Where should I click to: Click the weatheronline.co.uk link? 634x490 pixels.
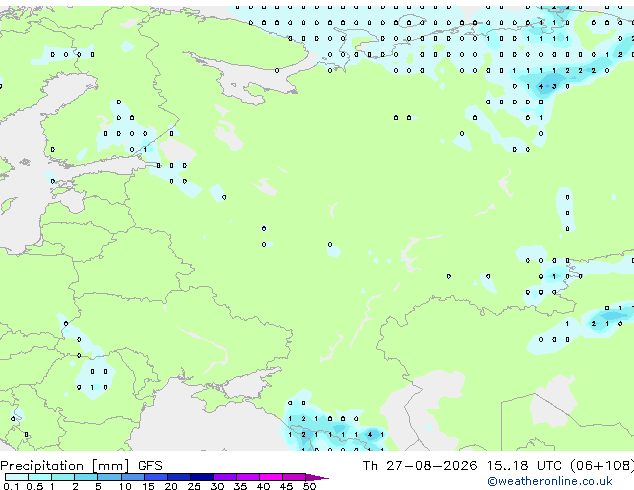(550, 481)
